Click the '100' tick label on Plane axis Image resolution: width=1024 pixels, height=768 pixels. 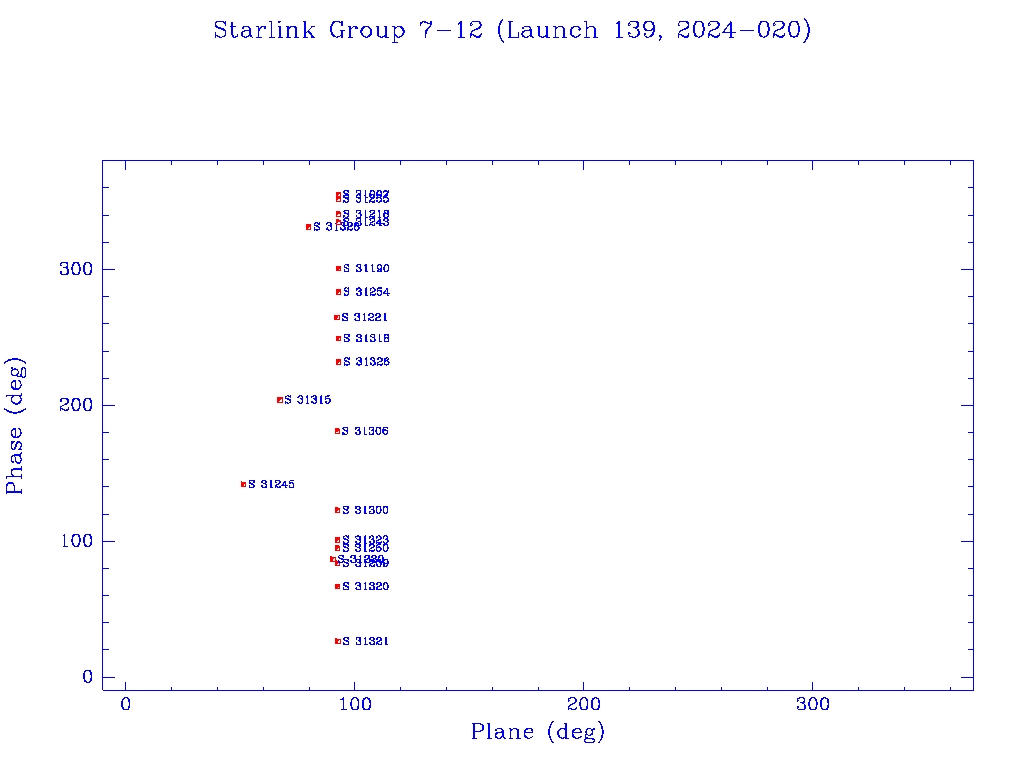click(x=355, y=704)
